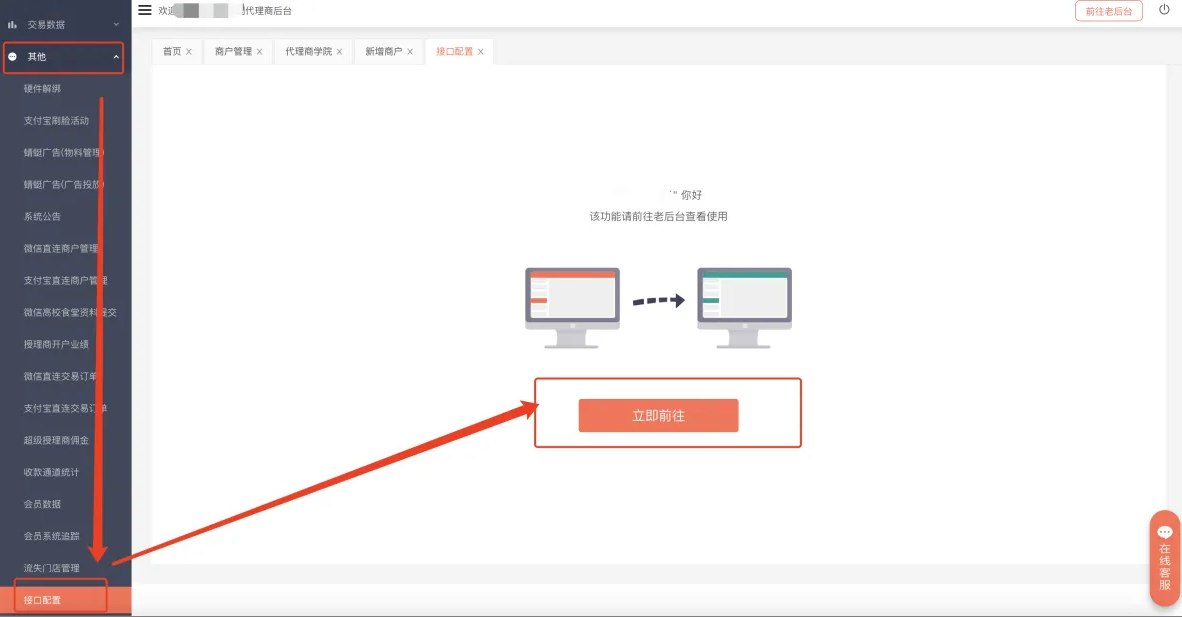The height and width of the screenshot is (617, 1182).
Task: Click the power logout icon
Action: (x=1164, y=10)
